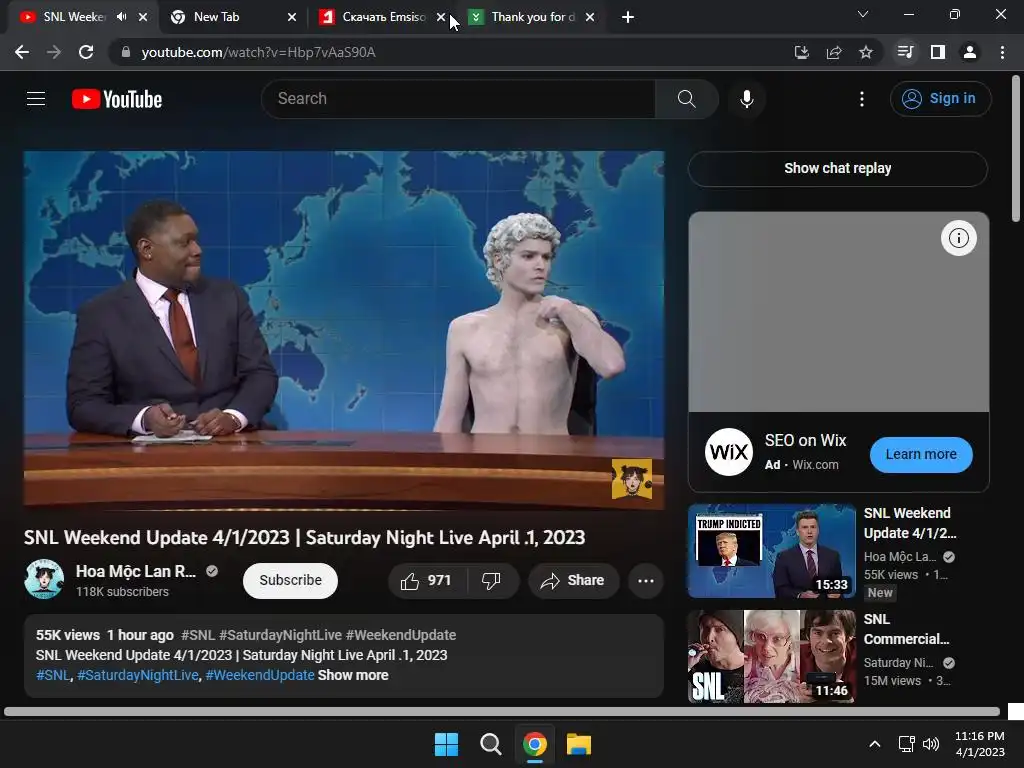Share the SNL video

573,581
